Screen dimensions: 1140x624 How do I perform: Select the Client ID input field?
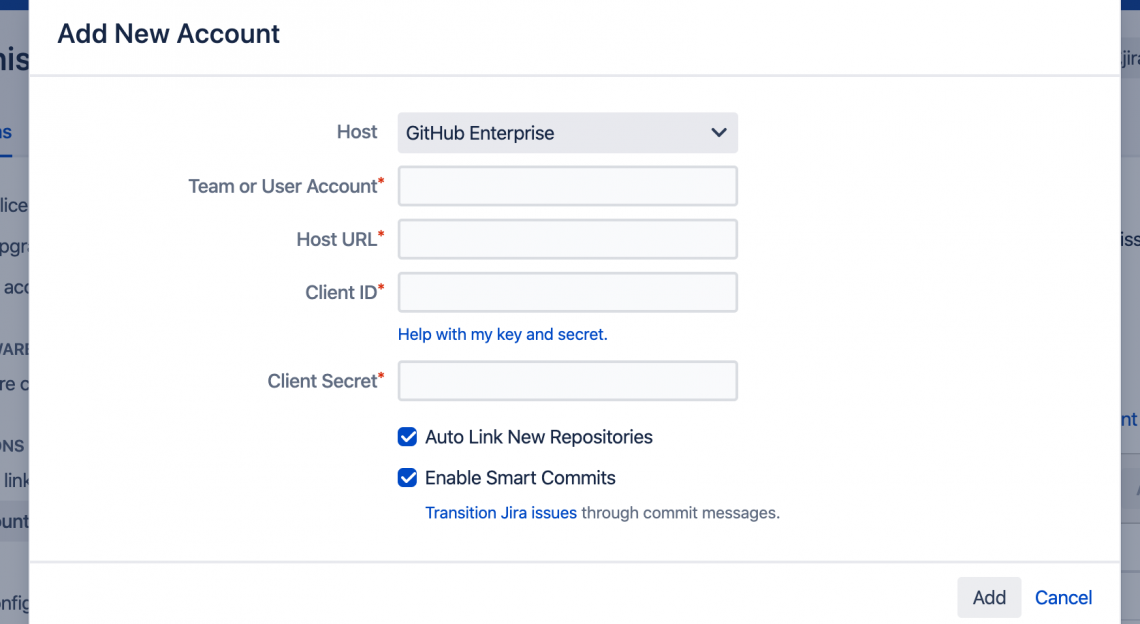click(567, 292)
